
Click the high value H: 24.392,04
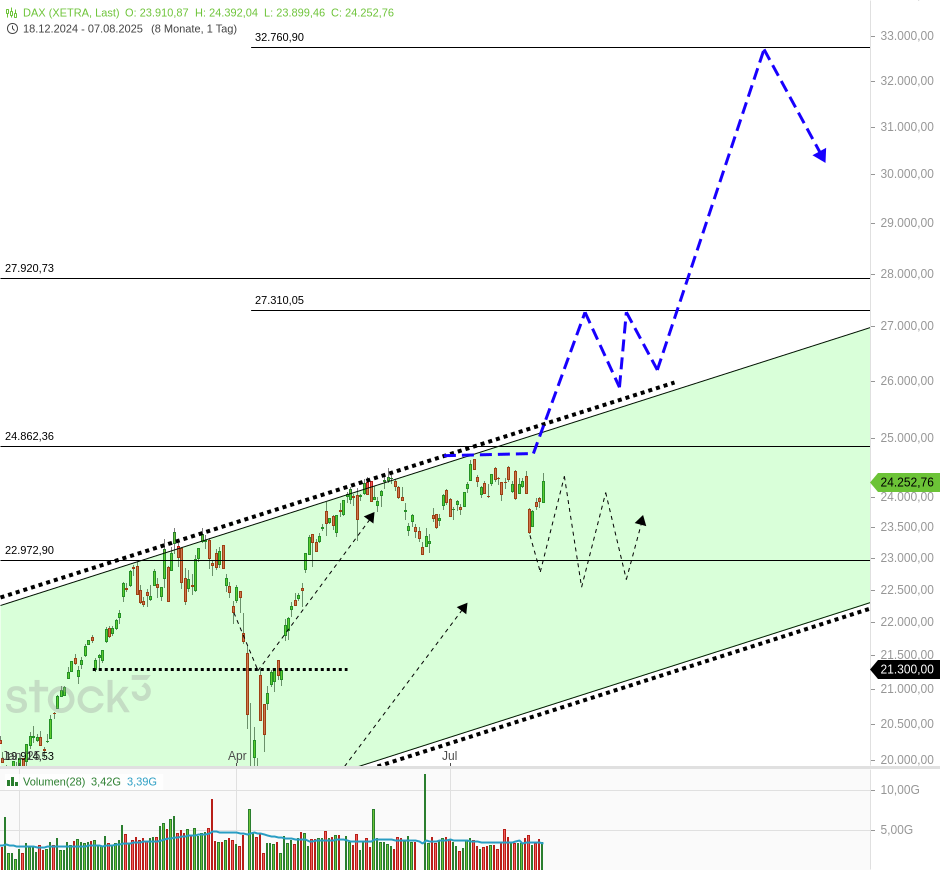tap(227, 13)
